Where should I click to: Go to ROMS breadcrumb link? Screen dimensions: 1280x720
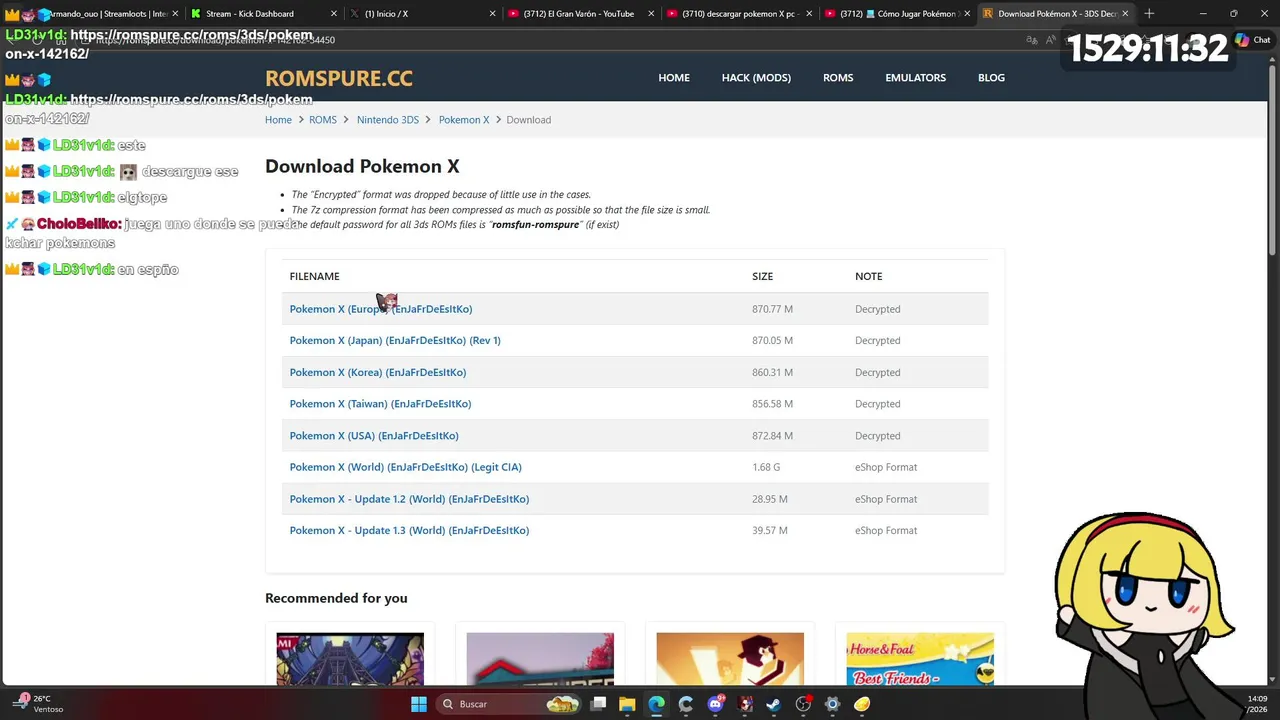323,120
